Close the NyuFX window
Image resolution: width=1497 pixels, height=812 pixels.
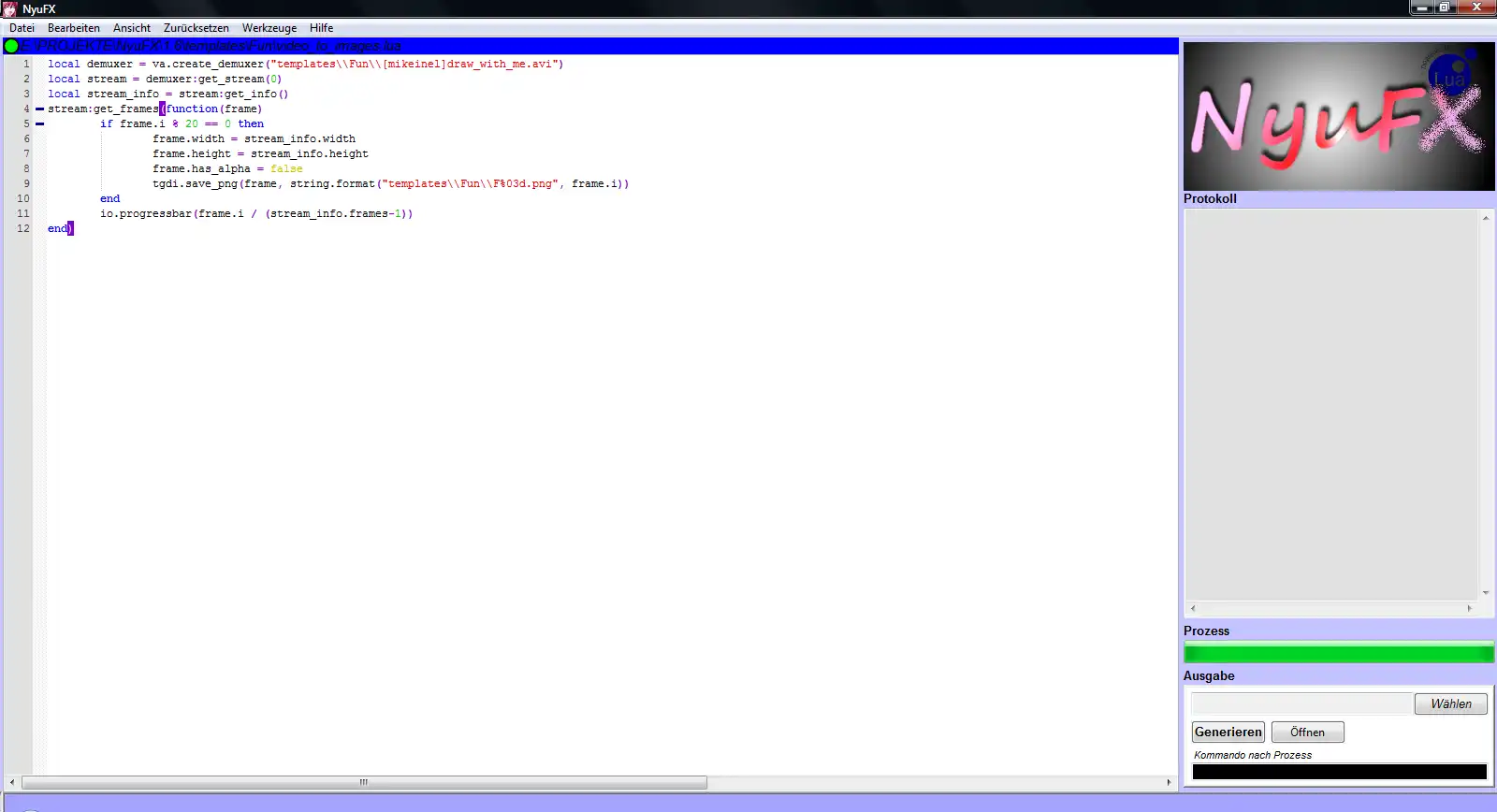coord(1477,7)
